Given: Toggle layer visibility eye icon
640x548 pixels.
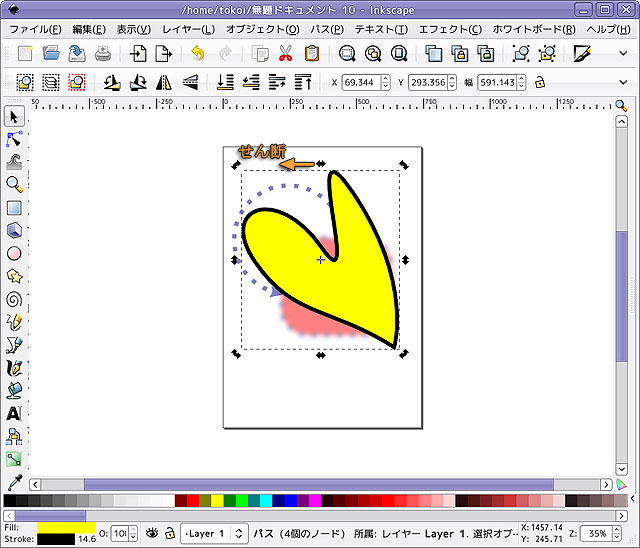Looking at the screenshot, I should coord(153,533).
